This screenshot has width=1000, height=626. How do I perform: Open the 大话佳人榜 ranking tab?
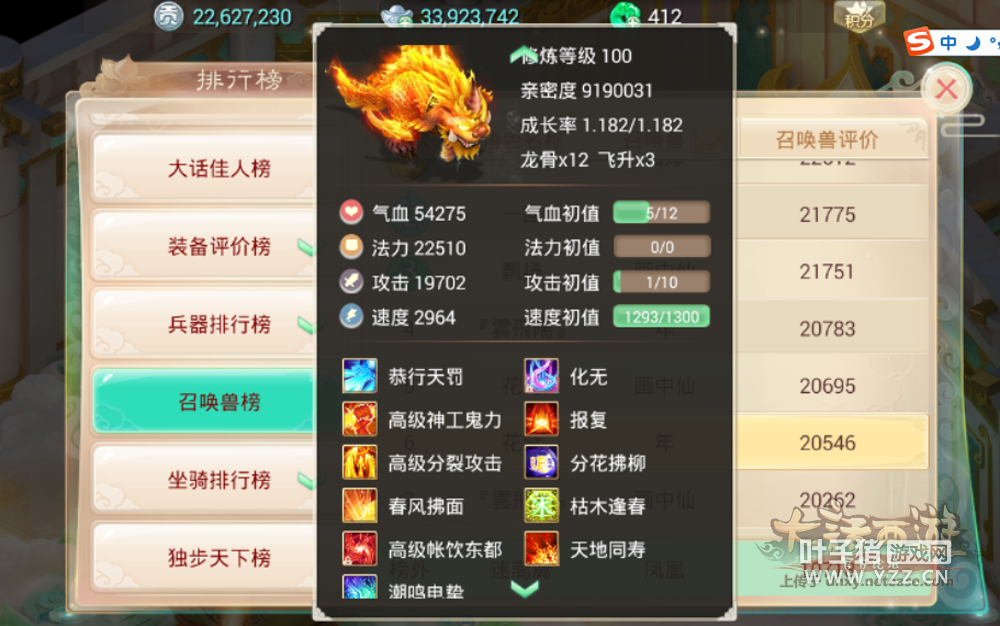(204, 168)
